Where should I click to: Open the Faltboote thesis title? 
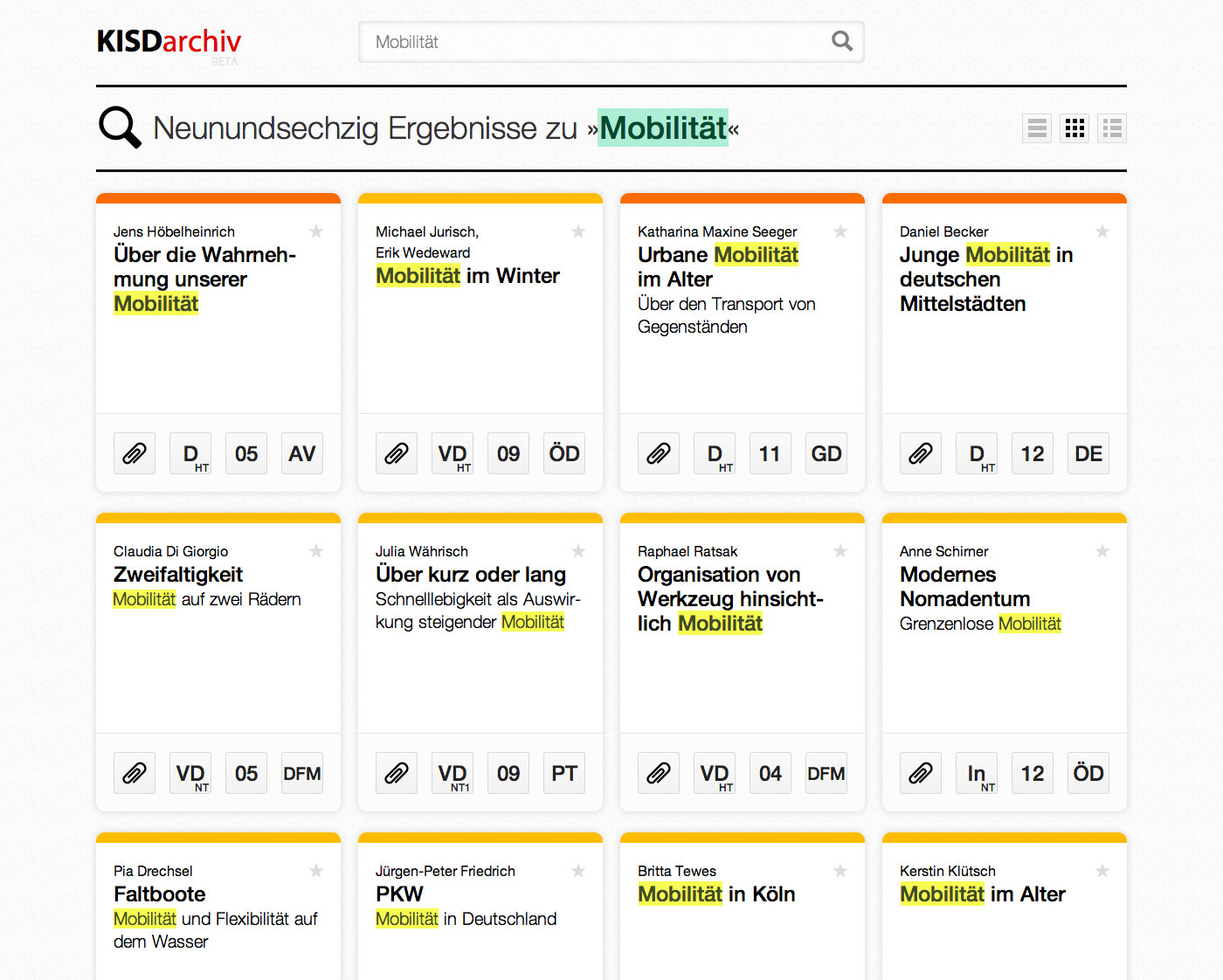click(160, 894)
